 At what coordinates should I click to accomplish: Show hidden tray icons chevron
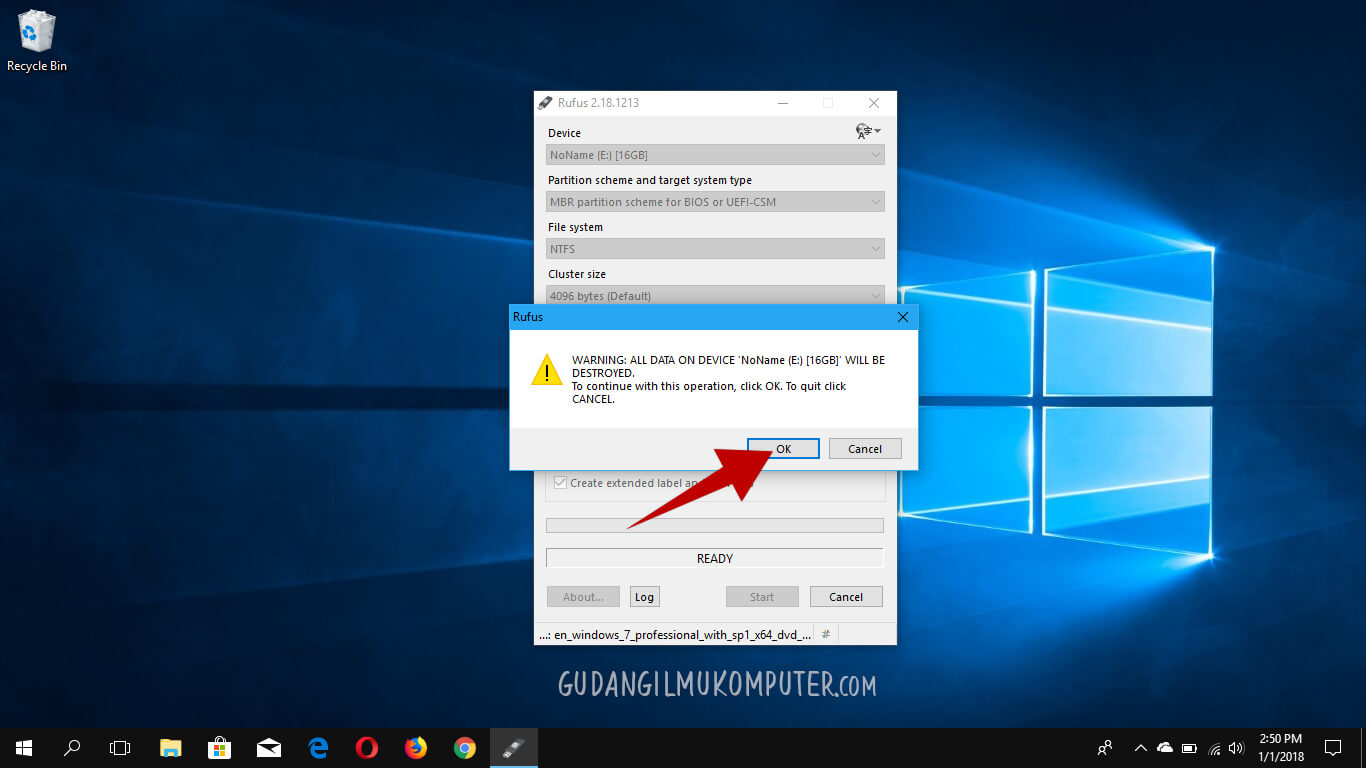click(1140, 747)
